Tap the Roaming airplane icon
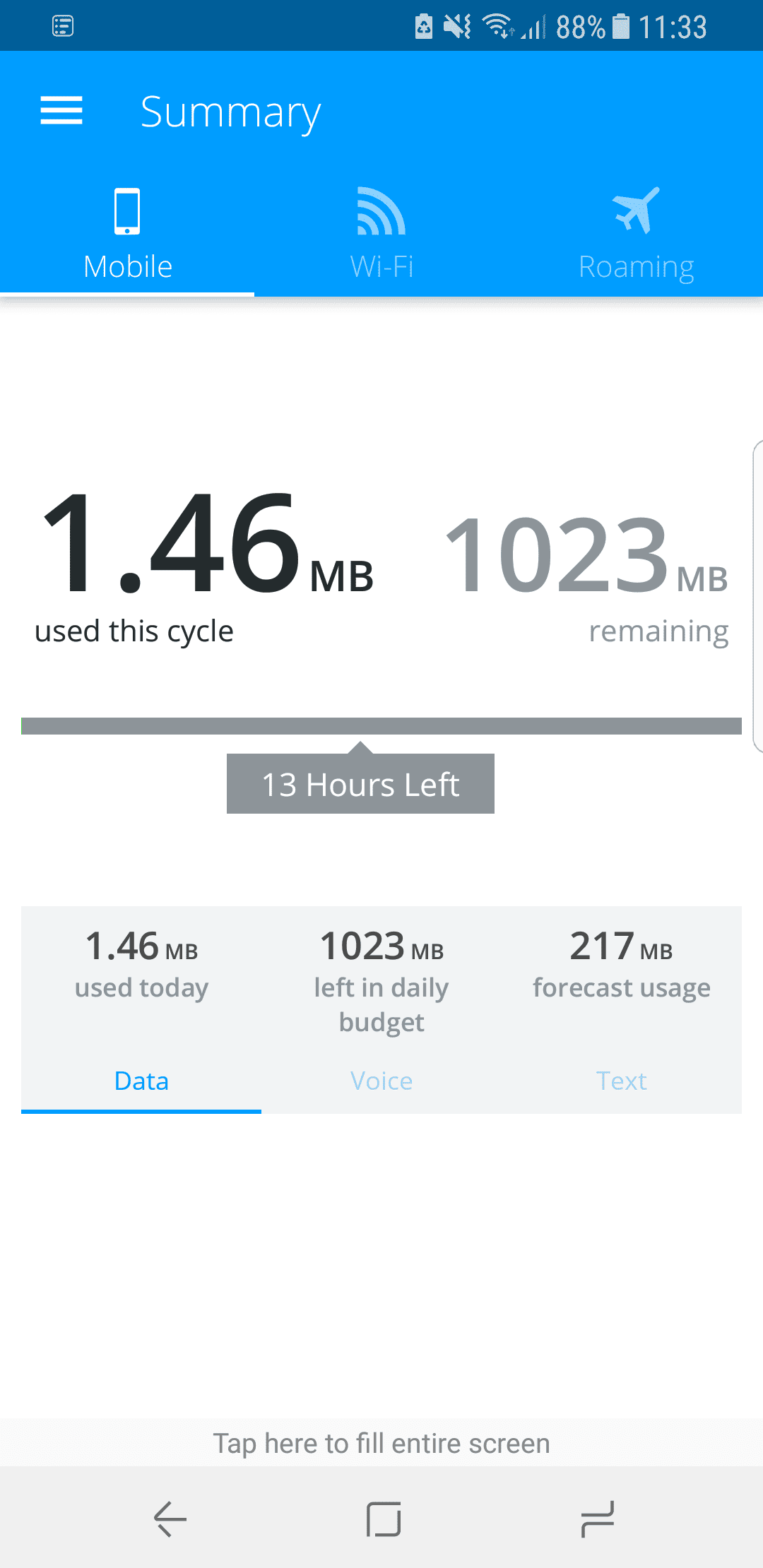This screenshot has height=1568, width=763. pyautogui.click(x=636, y=210)
